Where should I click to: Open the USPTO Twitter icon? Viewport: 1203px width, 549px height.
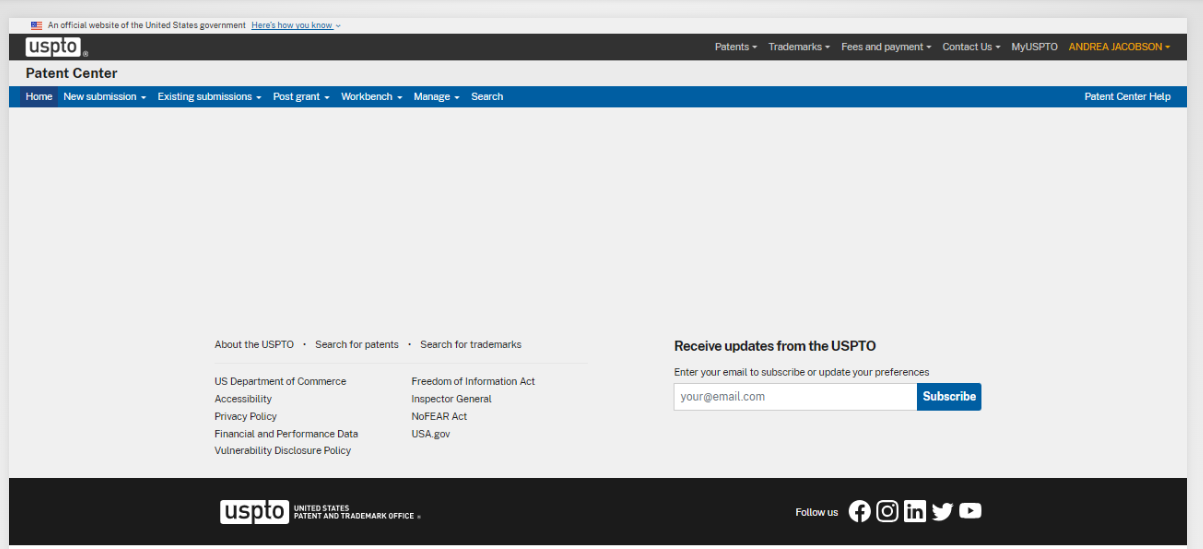tap(942, 511)
